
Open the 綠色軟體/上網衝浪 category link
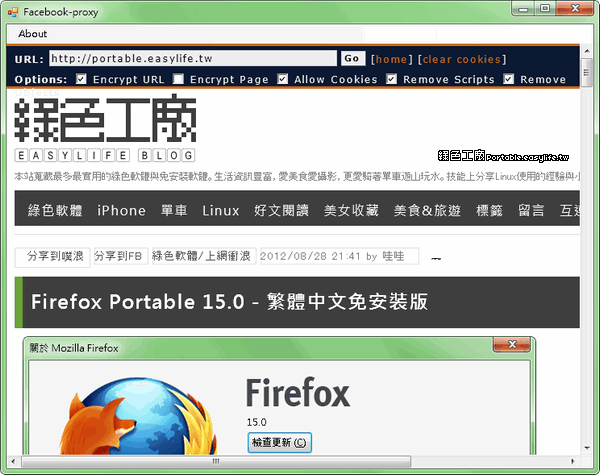[x=204, y=256]
